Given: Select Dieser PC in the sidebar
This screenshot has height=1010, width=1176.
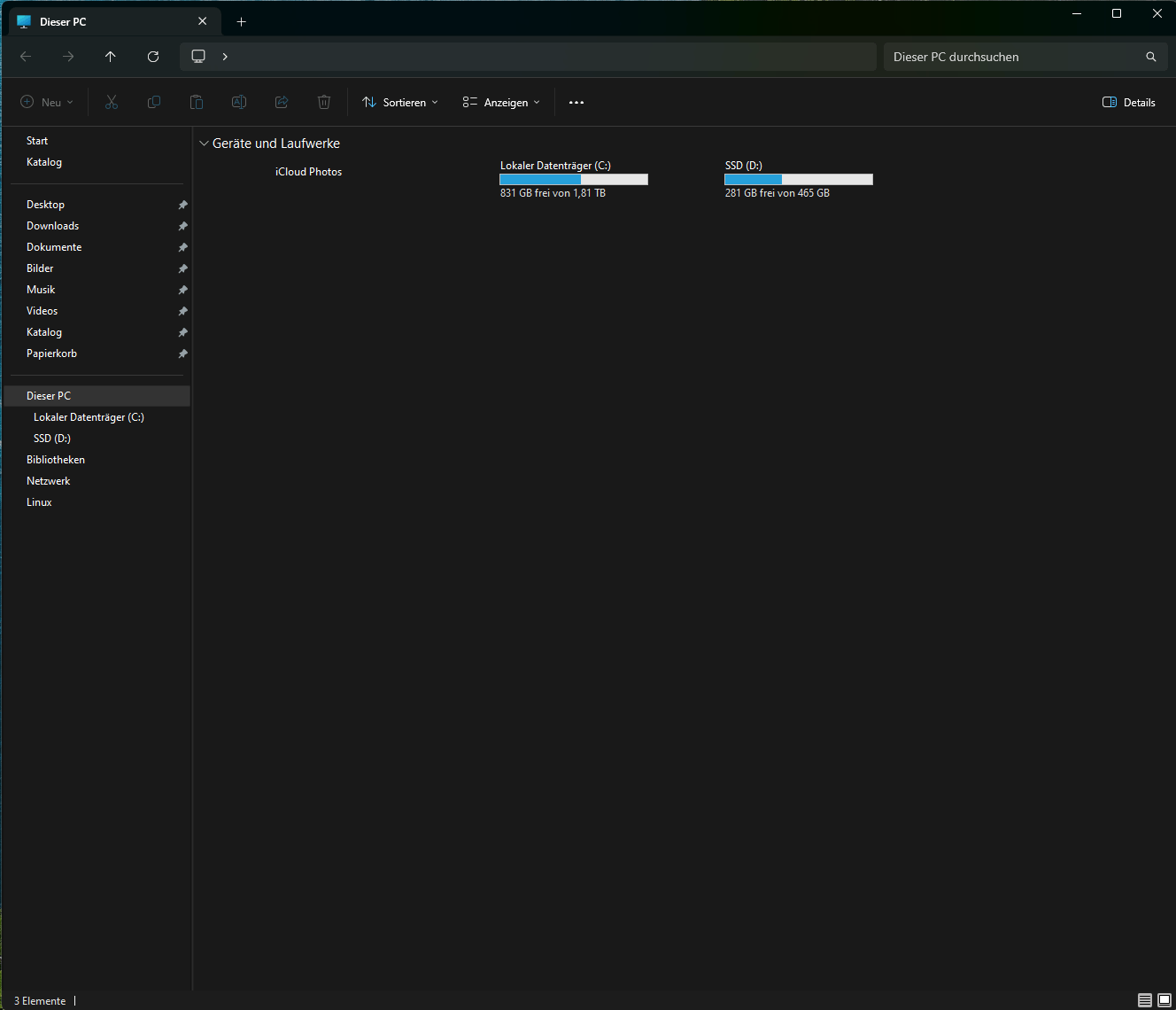Looking at the screenshot, I should (97, 396).
